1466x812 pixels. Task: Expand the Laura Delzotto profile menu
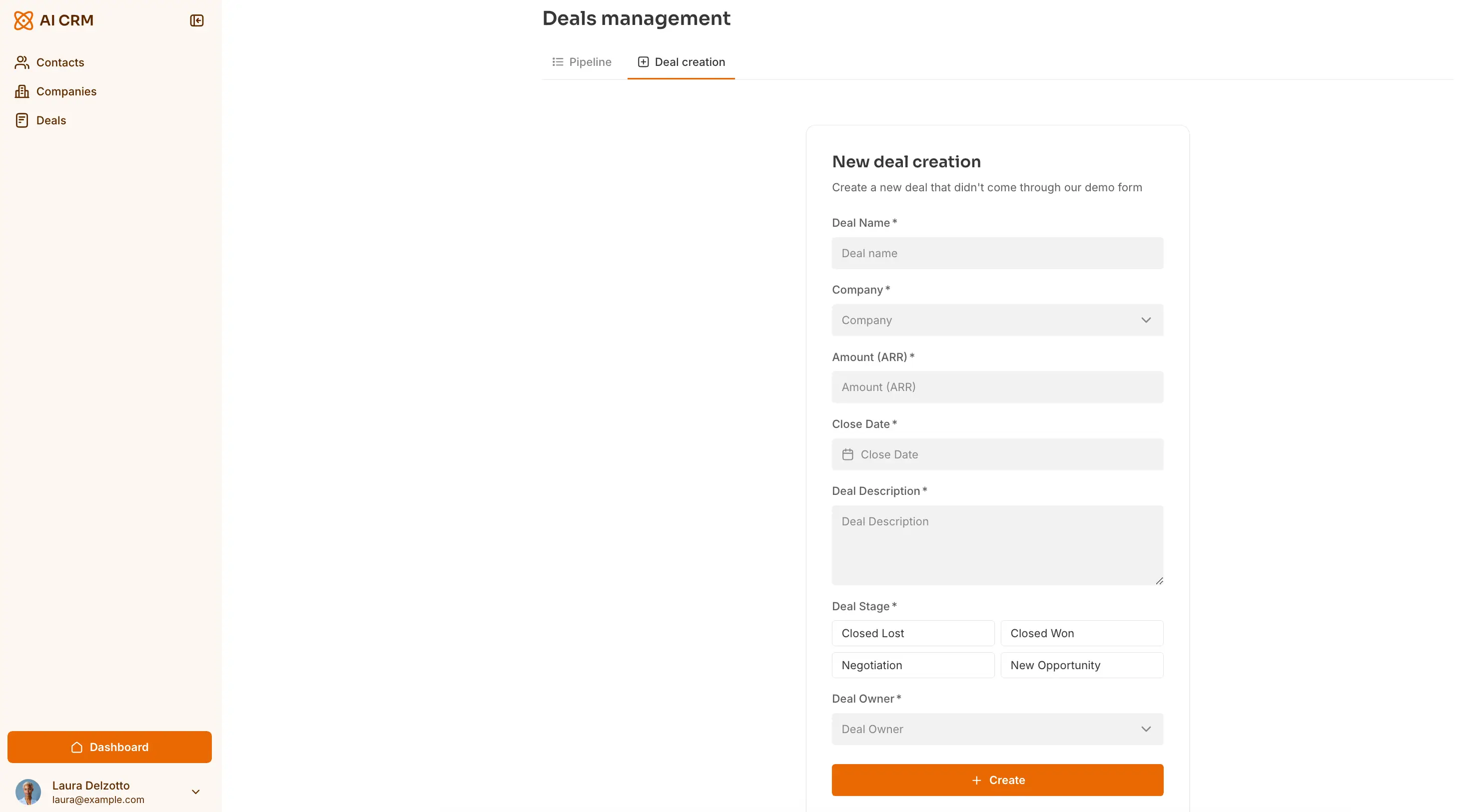coord(196,792)
